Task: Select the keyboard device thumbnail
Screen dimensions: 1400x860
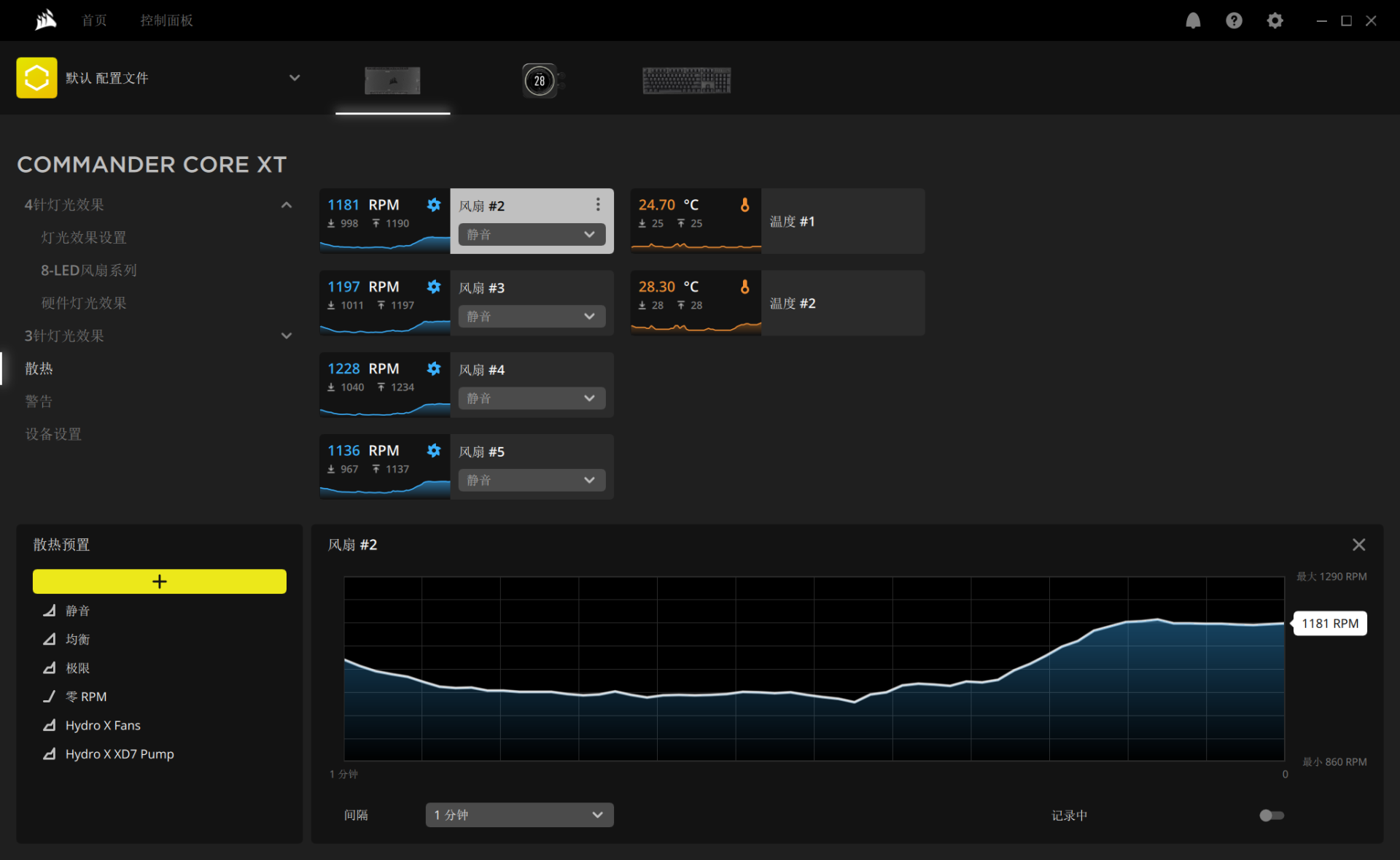Action: coord(686,80)
